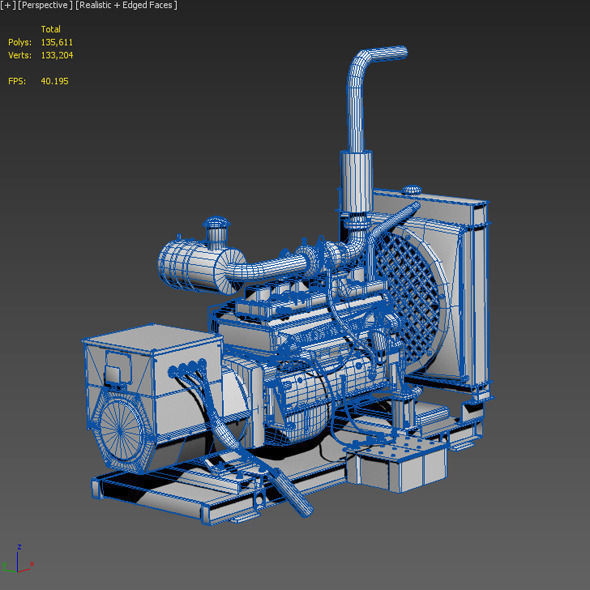Image resolution: width=590 pixels, height=590 pixels.
Task: Open the [+] viewport general menu
Action: click(8, 6)
